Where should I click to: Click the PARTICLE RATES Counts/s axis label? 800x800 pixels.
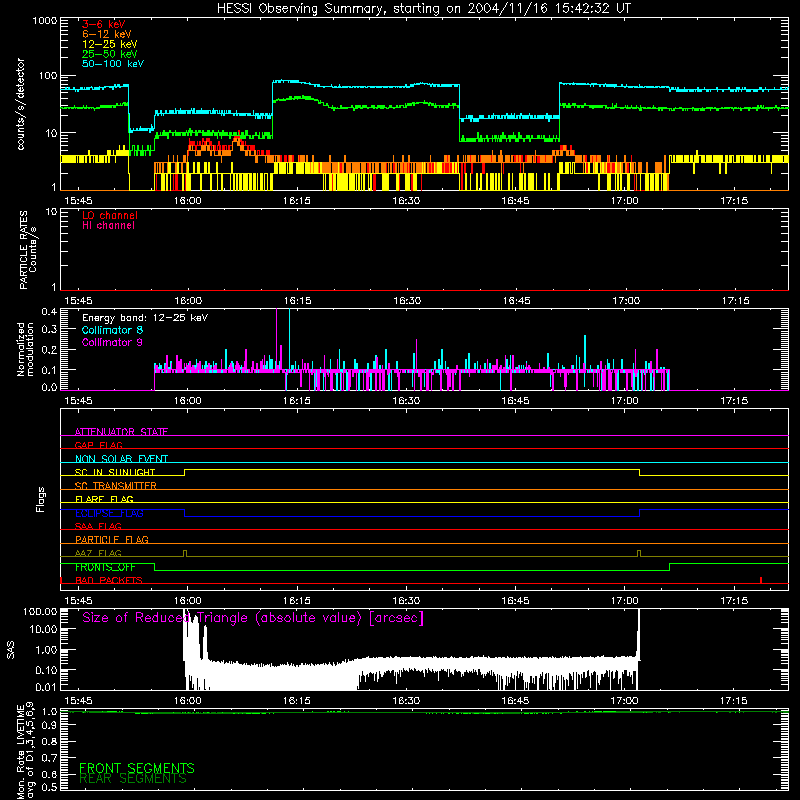[x=28, y=250]
